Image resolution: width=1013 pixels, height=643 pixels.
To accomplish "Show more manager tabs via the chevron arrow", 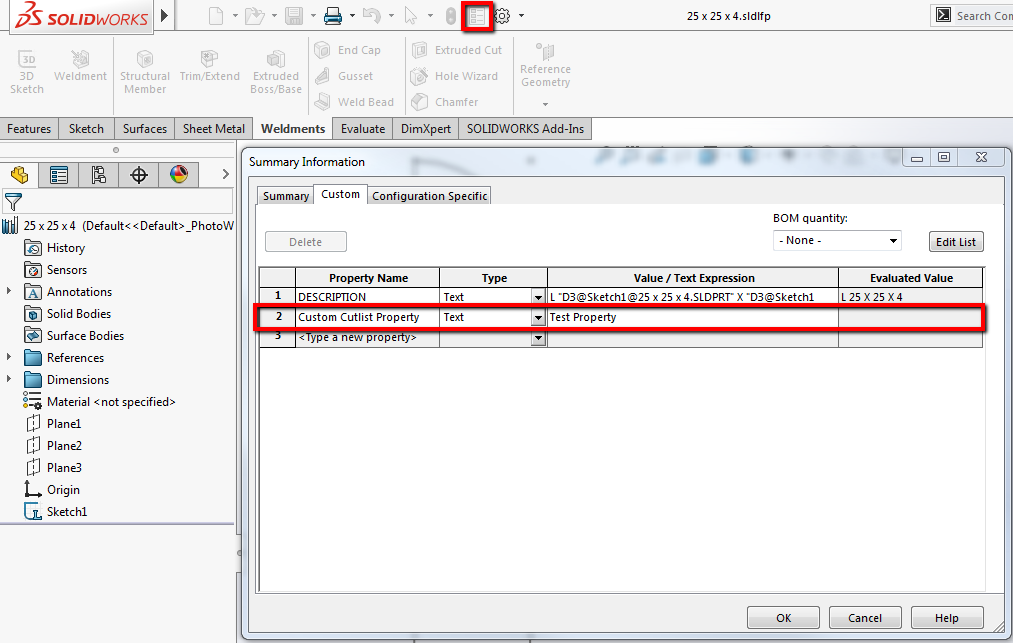I will [x=225, y=174].
